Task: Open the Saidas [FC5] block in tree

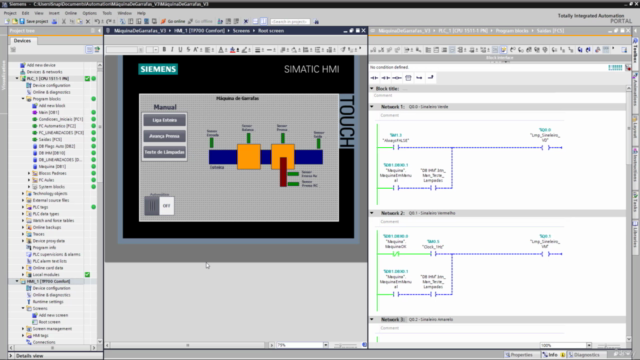Action: [x=50, y=139]
